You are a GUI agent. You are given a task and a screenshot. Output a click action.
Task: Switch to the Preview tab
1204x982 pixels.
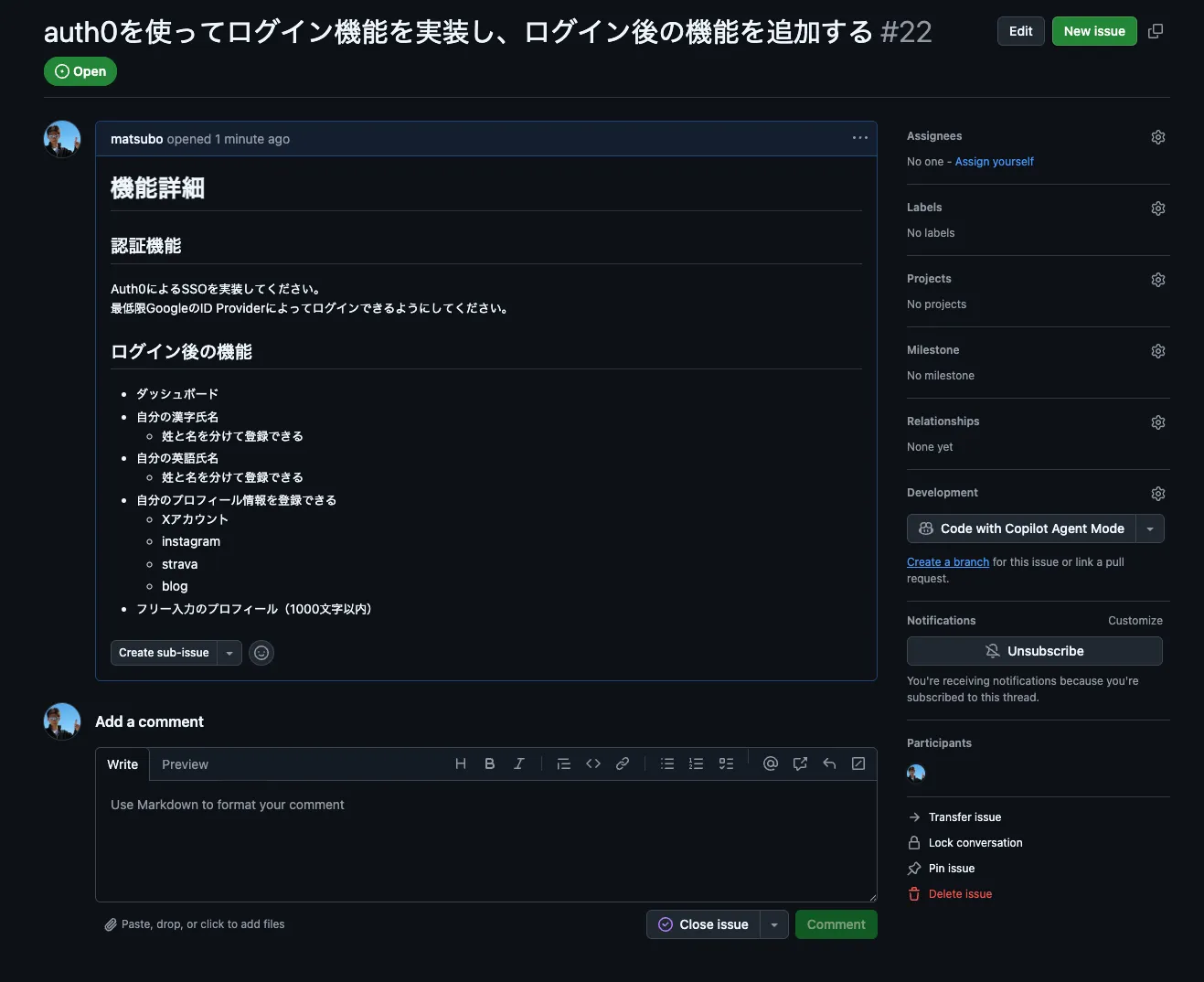click(185, 764)
